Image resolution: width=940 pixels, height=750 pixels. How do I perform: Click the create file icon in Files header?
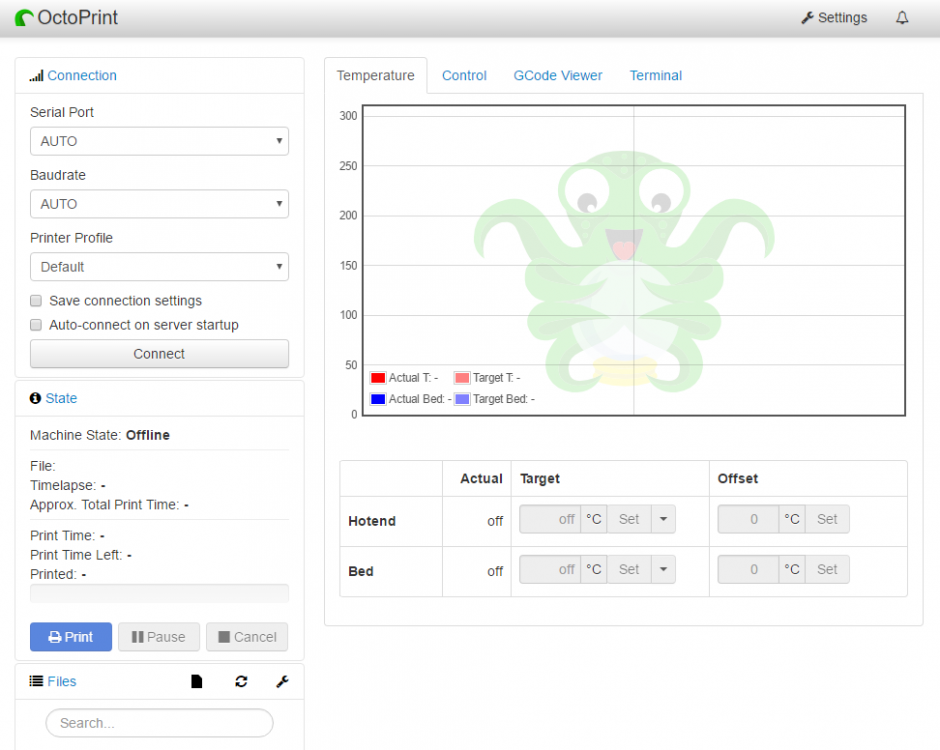[x=197, y=681]
